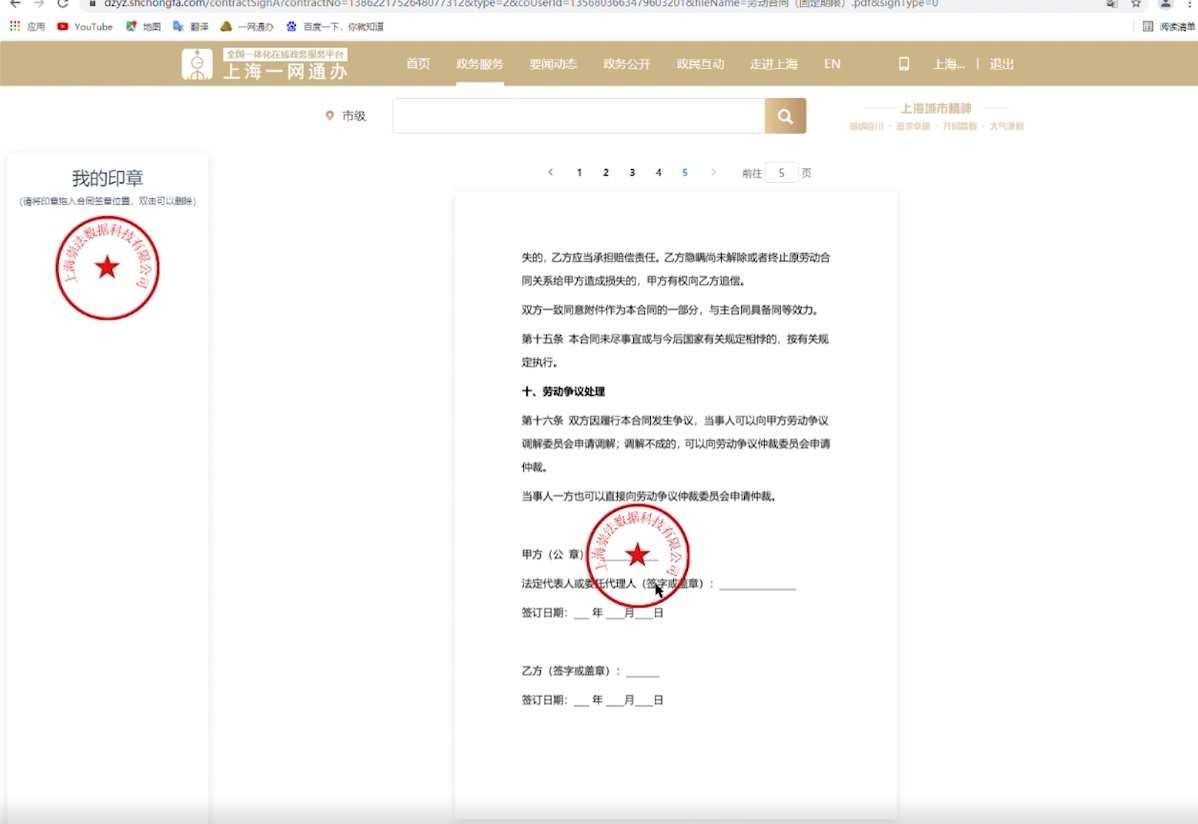Bookmark this page with the star icon

pos(1136,4)
